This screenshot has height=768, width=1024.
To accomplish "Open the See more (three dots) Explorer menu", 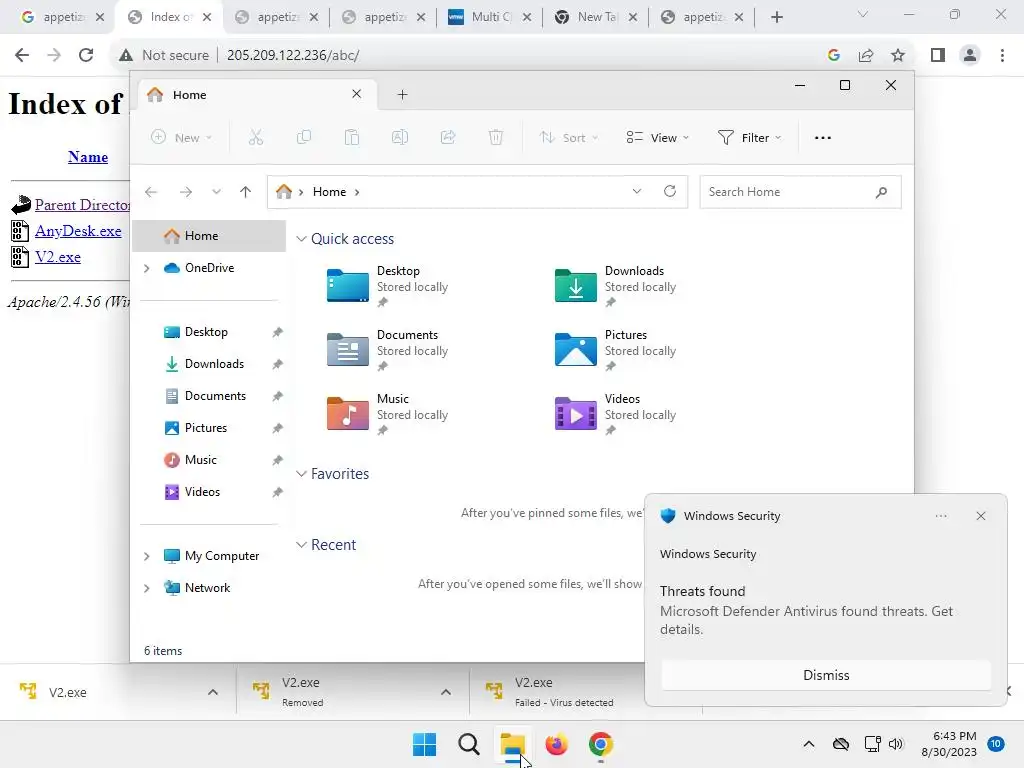I will click(x=823, y=138).
